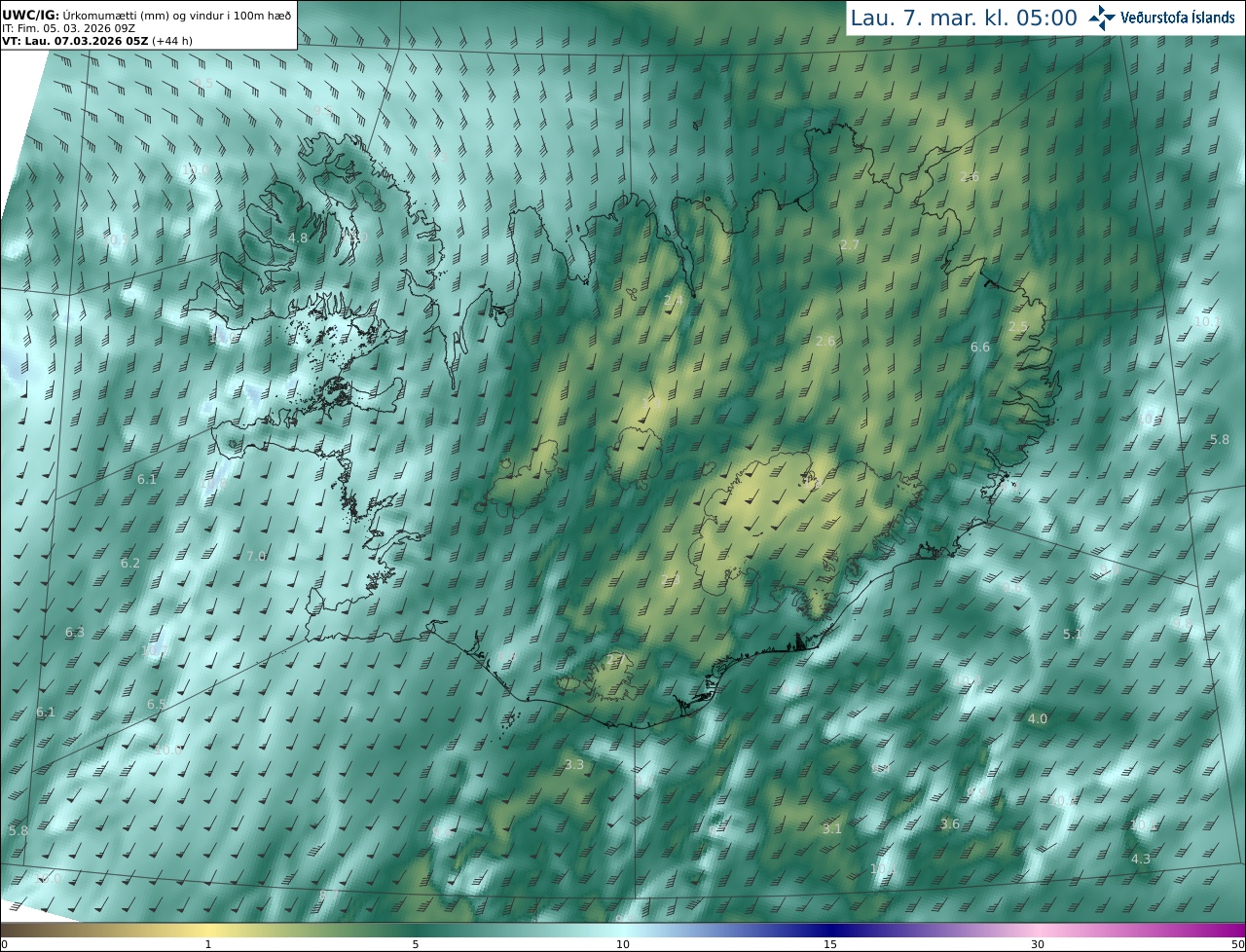This screenshot has width=1246, height=952.
Task: Click the date header "Lau. 7. mar. kl. 05:00"
Action: point(964,18)
